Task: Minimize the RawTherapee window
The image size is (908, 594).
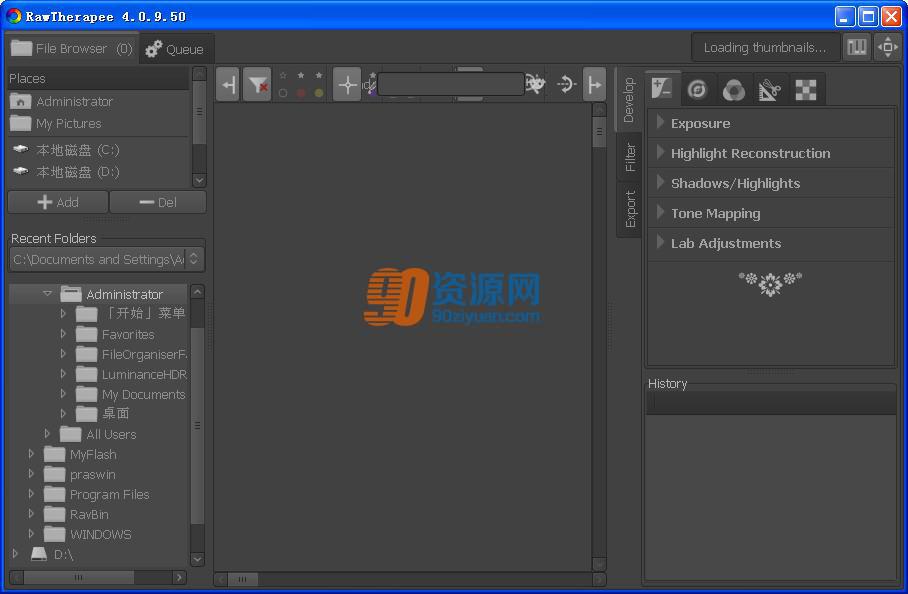Action: [845, 16]
